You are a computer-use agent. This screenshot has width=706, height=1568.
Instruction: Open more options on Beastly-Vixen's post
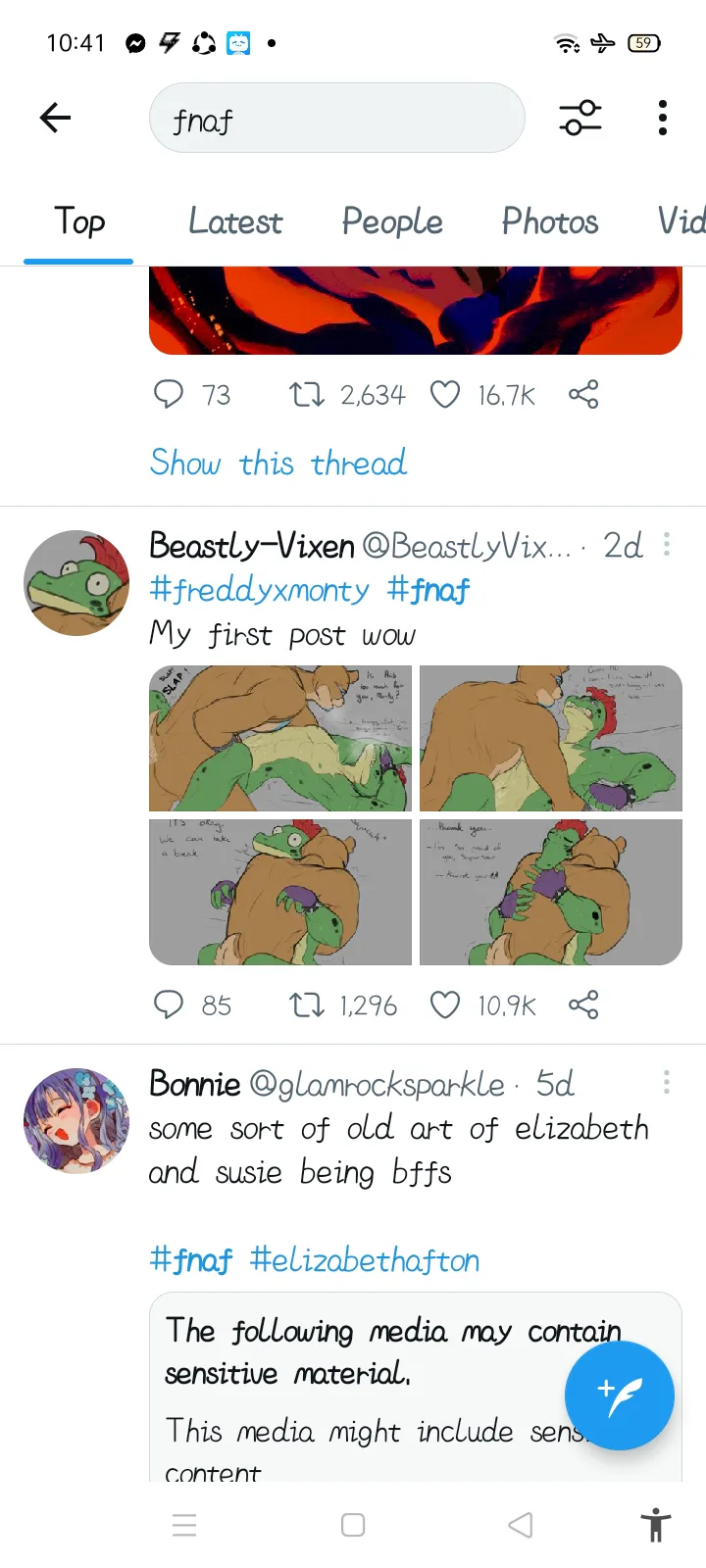pos(667,544)
